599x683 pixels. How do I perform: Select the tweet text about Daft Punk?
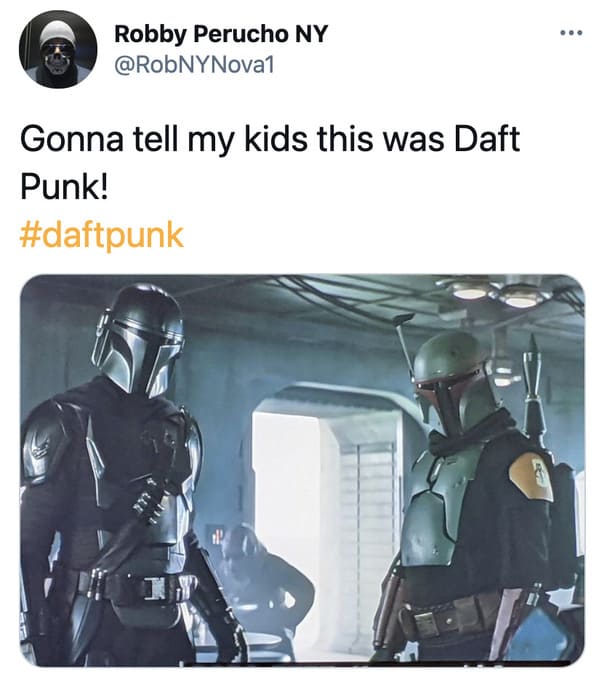pyautogui.click(x=270, y=162)
